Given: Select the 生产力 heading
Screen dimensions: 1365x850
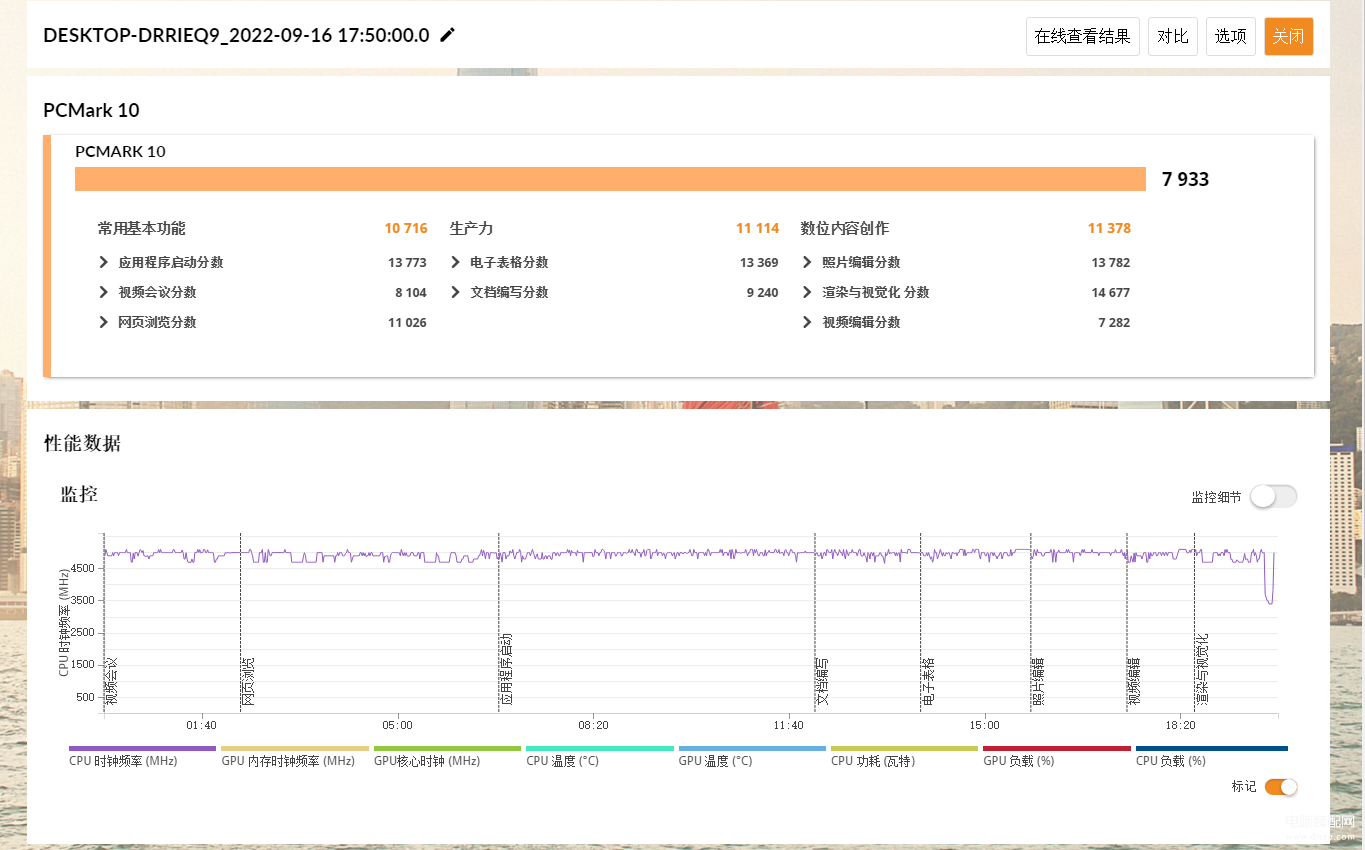Looking at the screenshot, I should pyautogui.click(x=471, y=228).
